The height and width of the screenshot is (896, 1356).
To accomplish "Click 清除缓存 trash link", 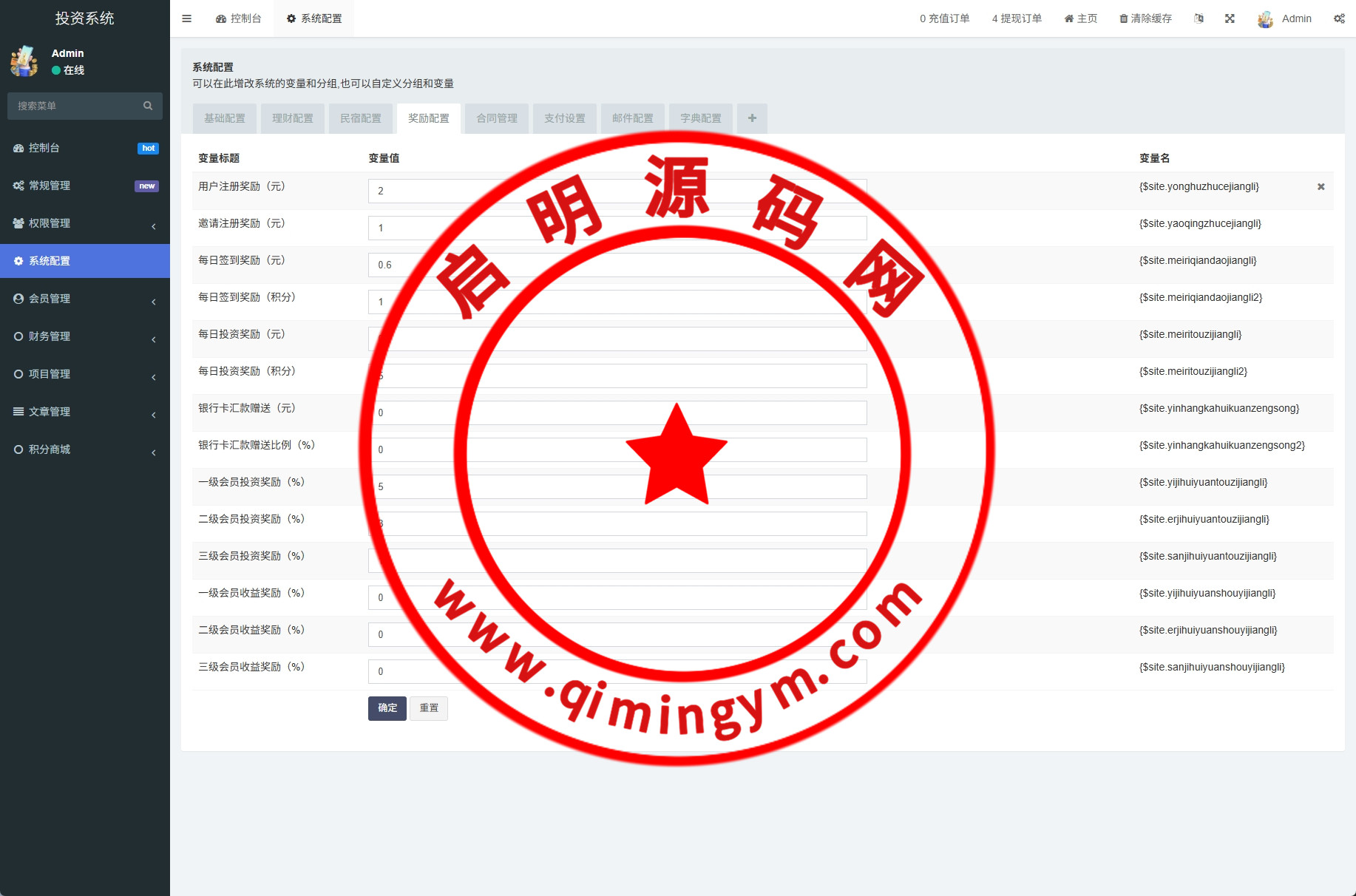I will tap(1145, 18).
